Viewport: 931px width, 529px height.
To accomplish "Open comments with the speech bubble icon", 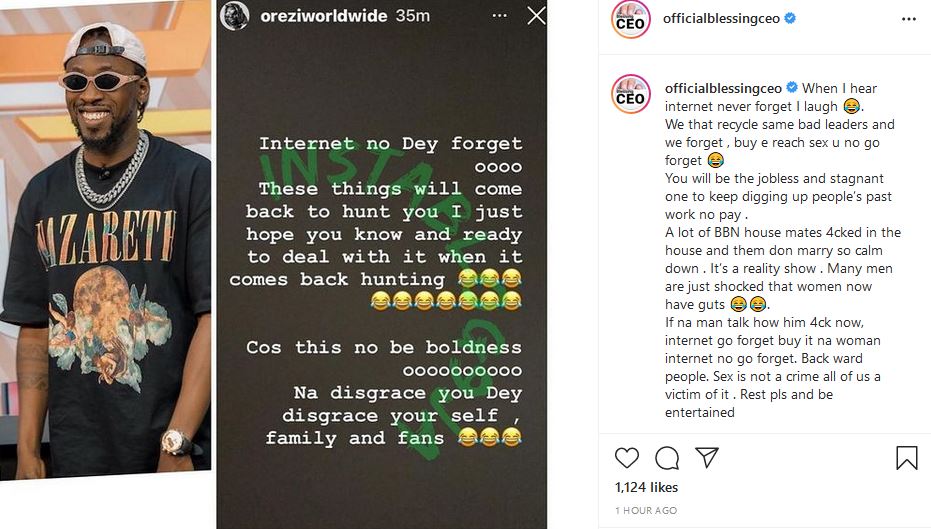I will (667, 458).
